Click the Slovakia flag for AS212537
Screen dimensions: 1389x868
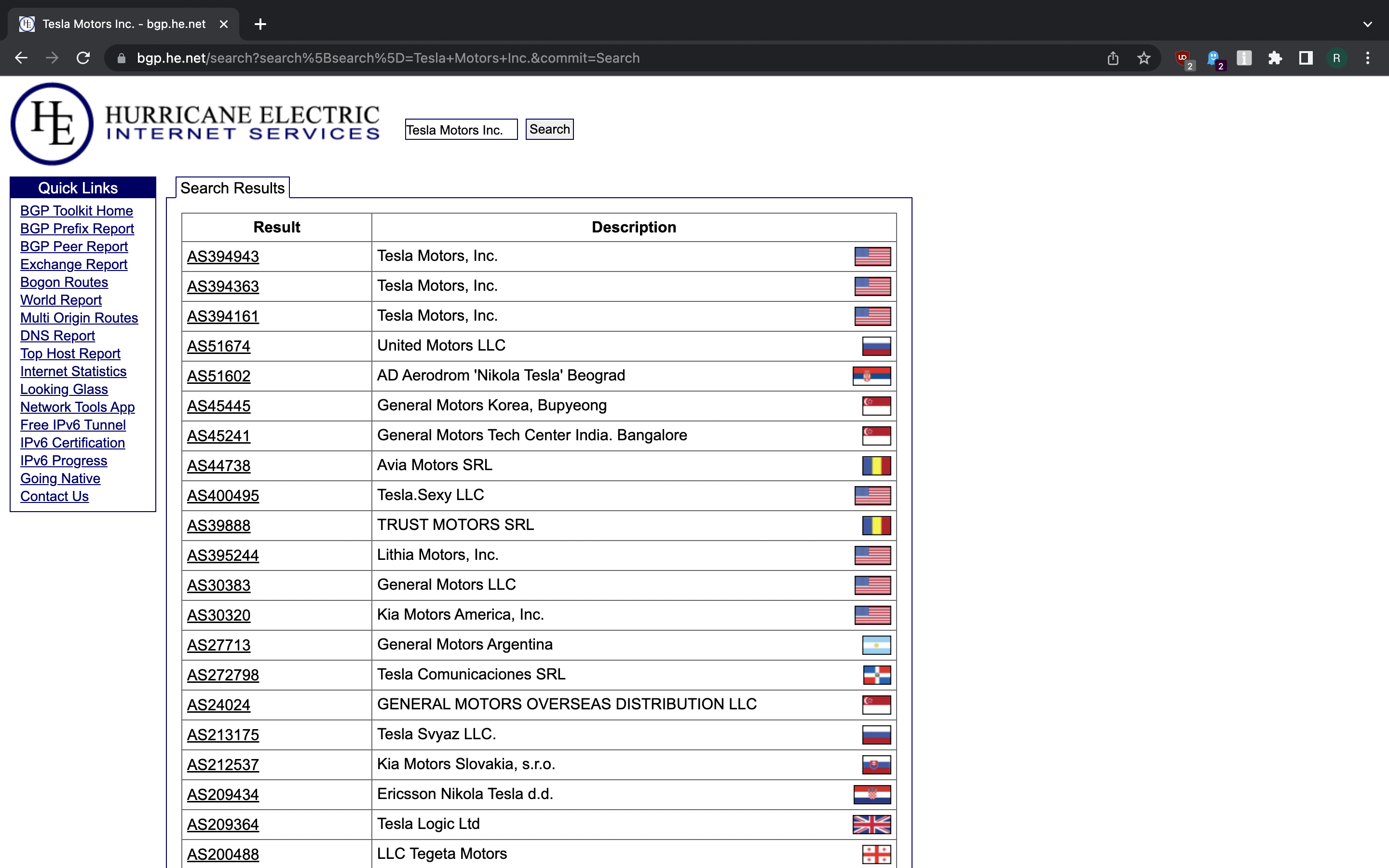pos(876,765)
